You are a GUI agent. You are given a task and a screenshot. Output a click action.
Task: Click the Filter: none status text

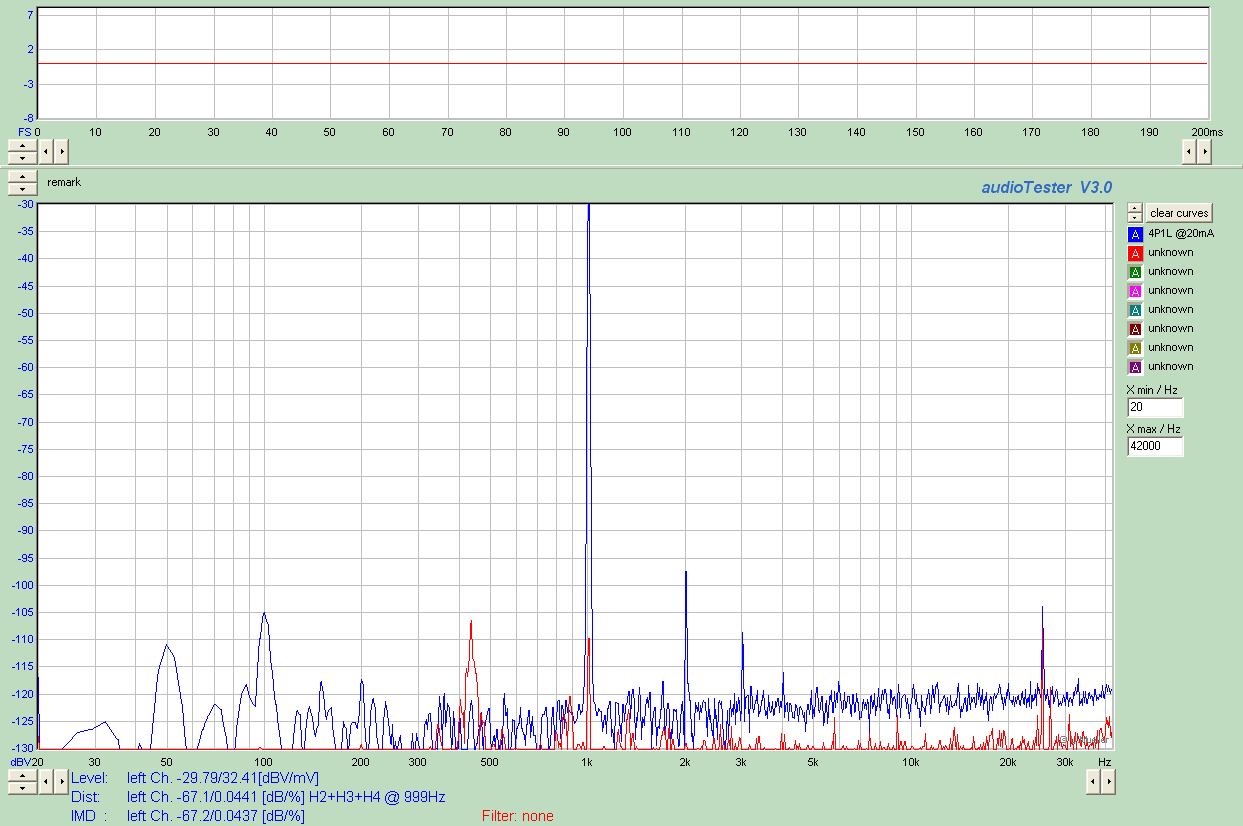(x=517, y=816)
